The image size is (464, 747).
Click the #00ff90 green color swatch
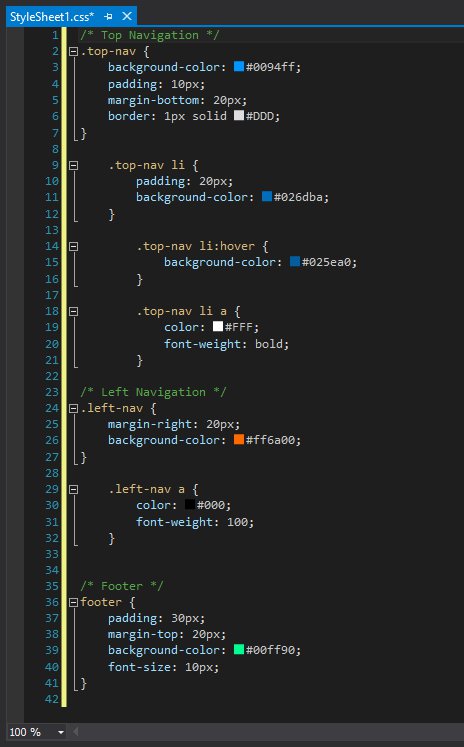239,649
